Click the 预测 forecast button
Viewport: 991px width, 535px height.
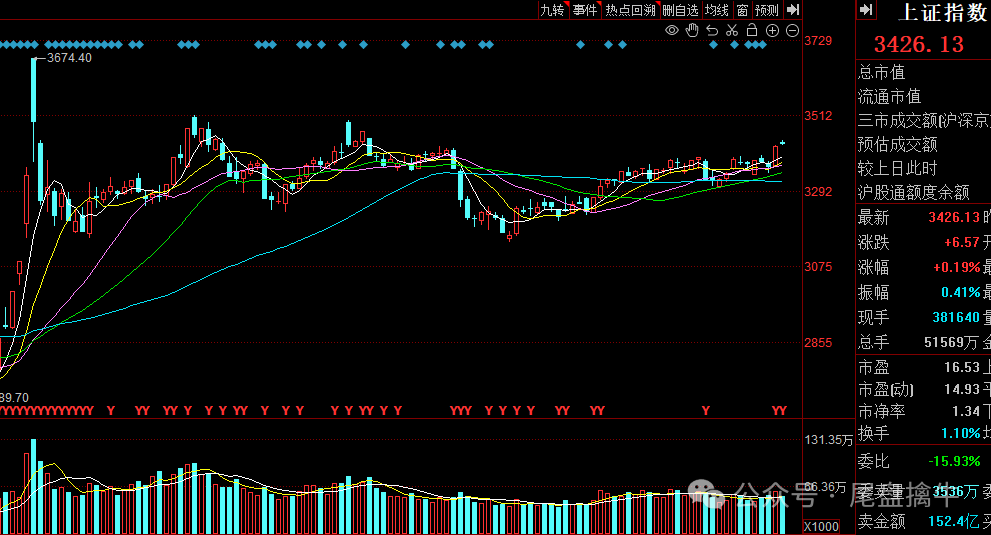[x=767, y=10]
